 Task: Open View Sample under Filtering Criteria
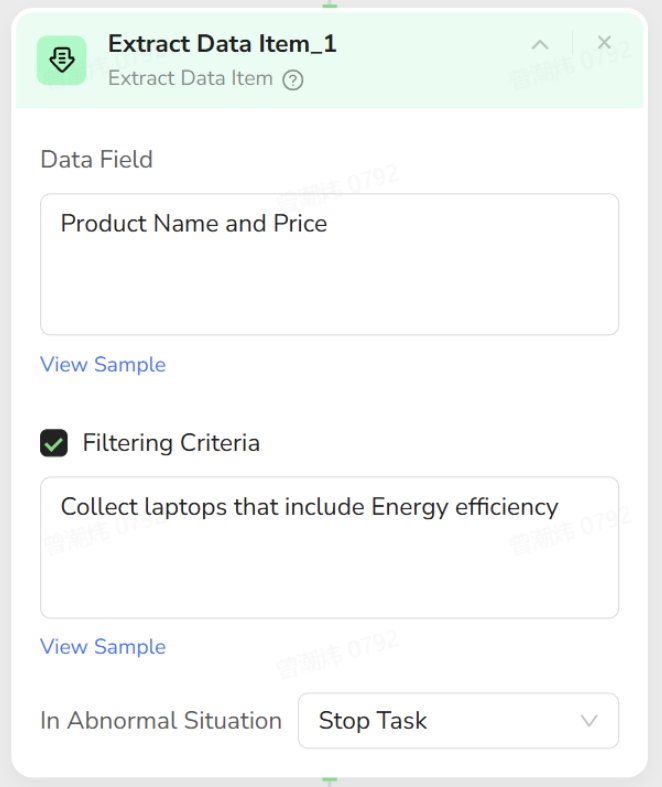point(103,647)
